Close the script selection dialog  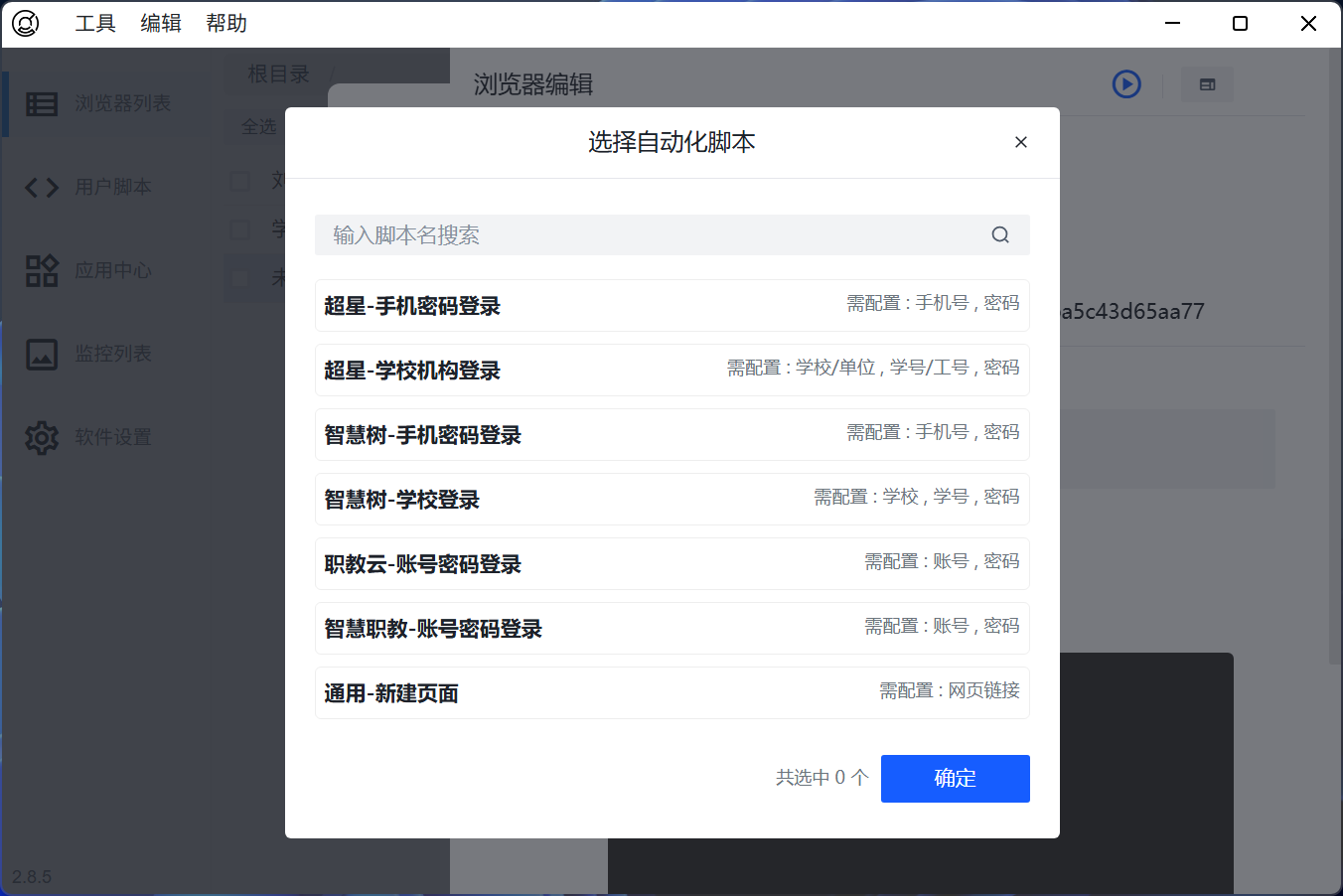click(x=1020, y=142)
